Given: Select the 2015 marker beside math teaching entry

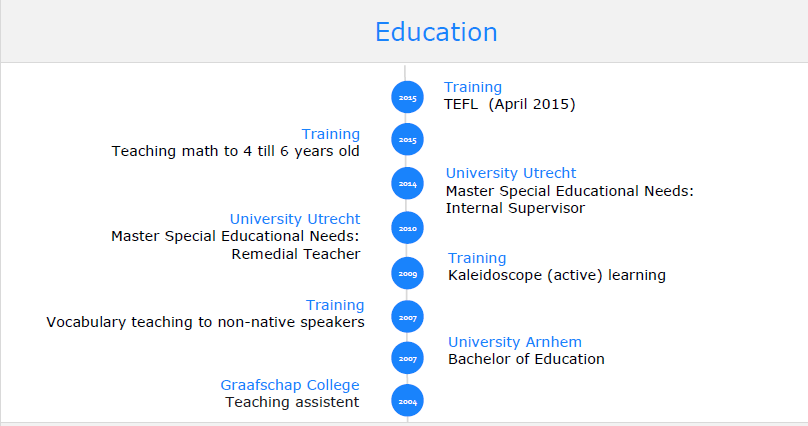Looking at the screenshot, I should (x=407, y=140).
